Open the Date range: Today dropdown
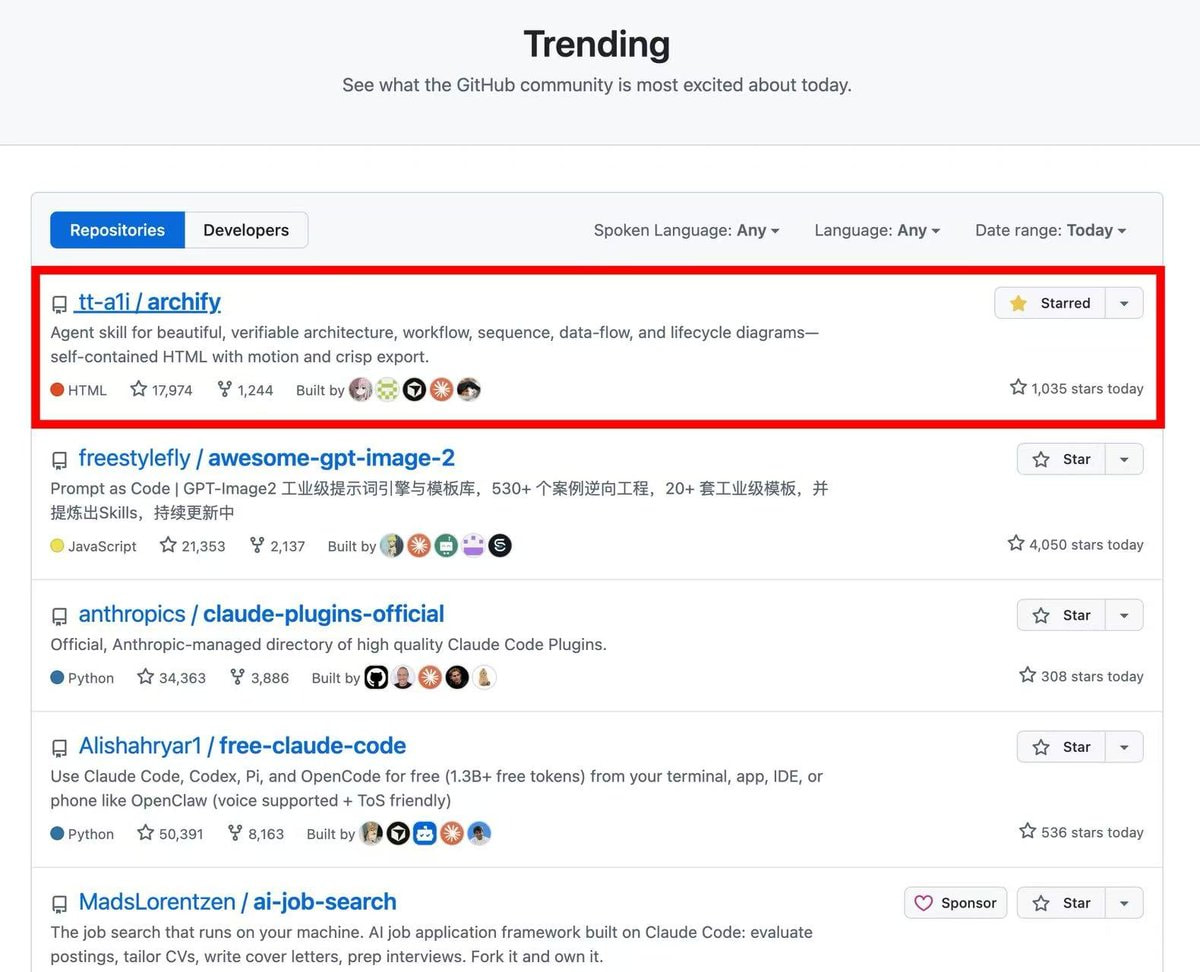This screenshot has height=972, width=1200. [x=1050, y=230]
